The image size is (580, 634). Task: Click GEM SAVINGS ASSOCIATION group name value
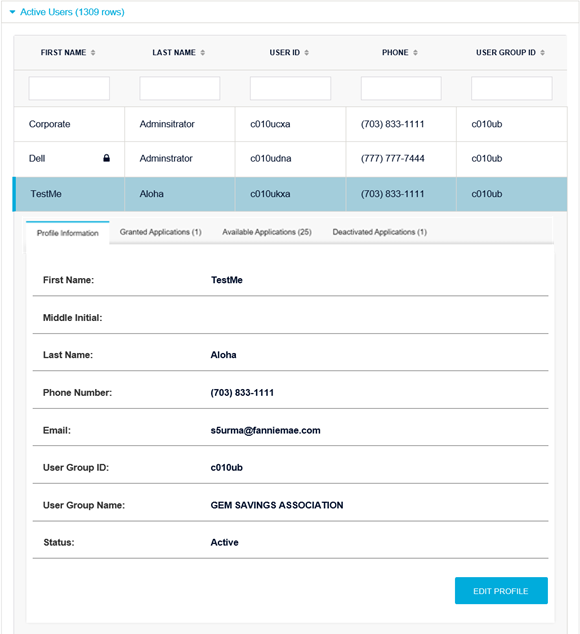(277, 505)
